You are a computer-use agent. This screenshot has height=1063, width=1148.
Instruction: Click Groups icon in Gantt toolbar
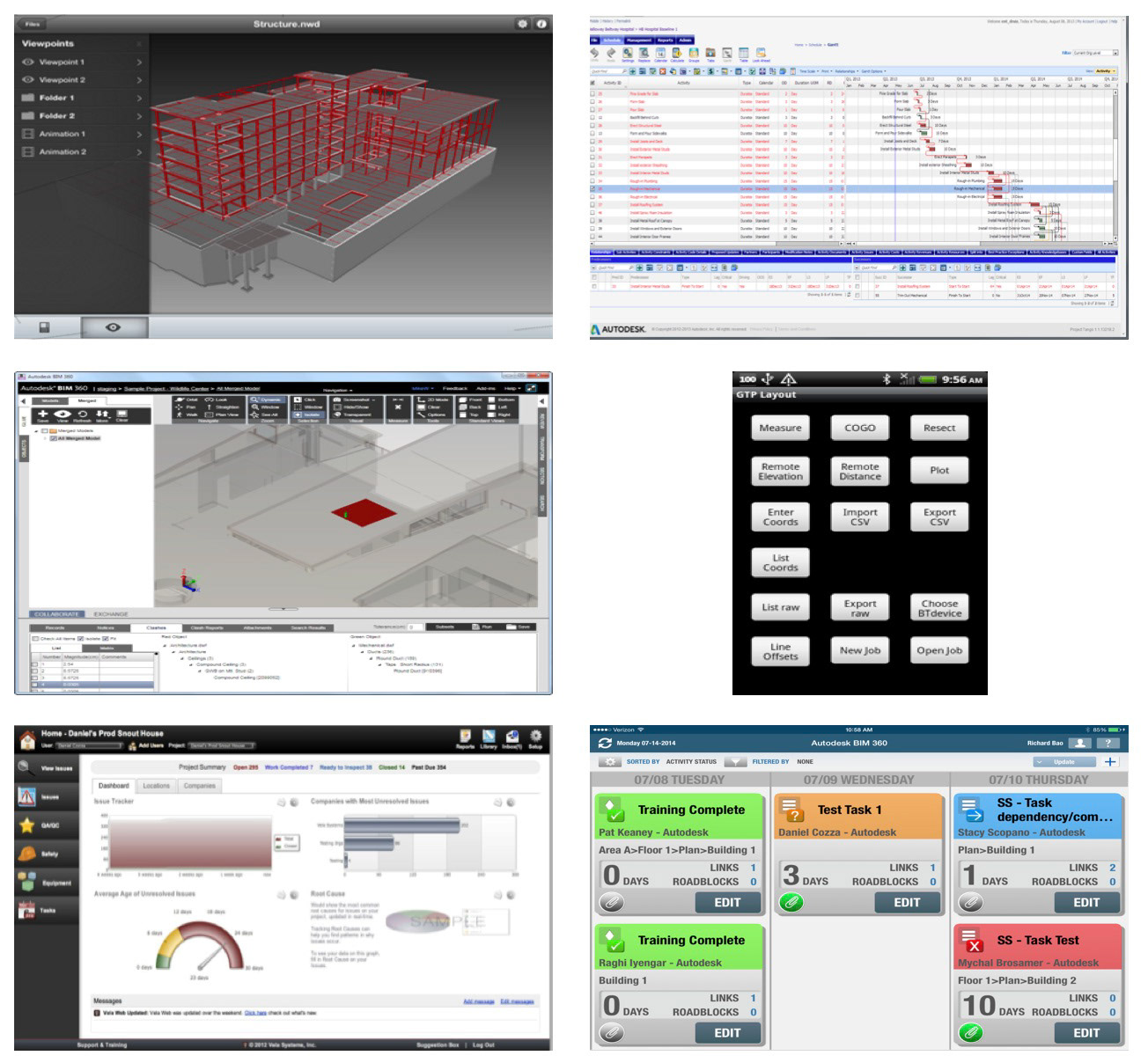click(x=694, y=55)
